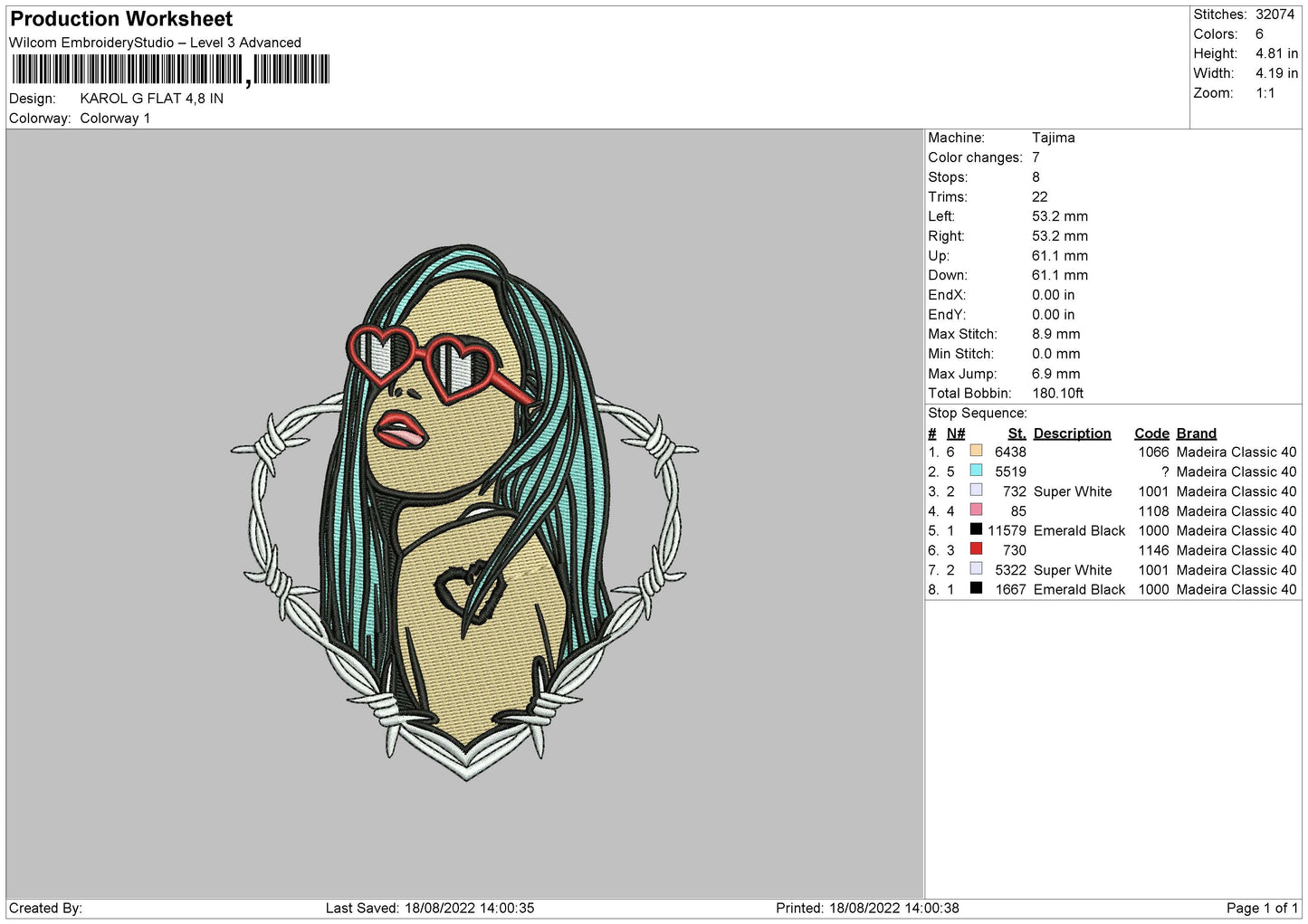The image size is (1308, 924).
Task: Click "Emerald Black" in the 11579 stitch row
Action: [1079, 531]
